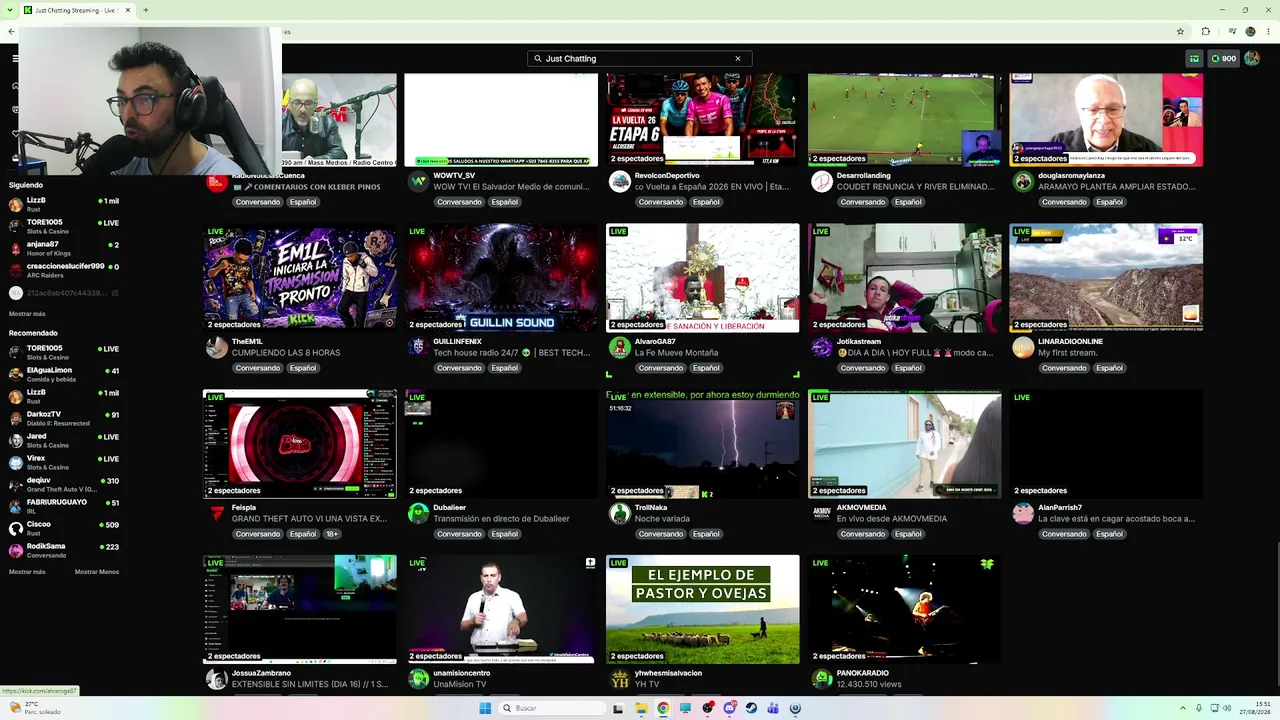This screenshot has height=720, width=1280.
Task: Click deqiuv avatar in recommended list
Action: [x=16, y=485]
